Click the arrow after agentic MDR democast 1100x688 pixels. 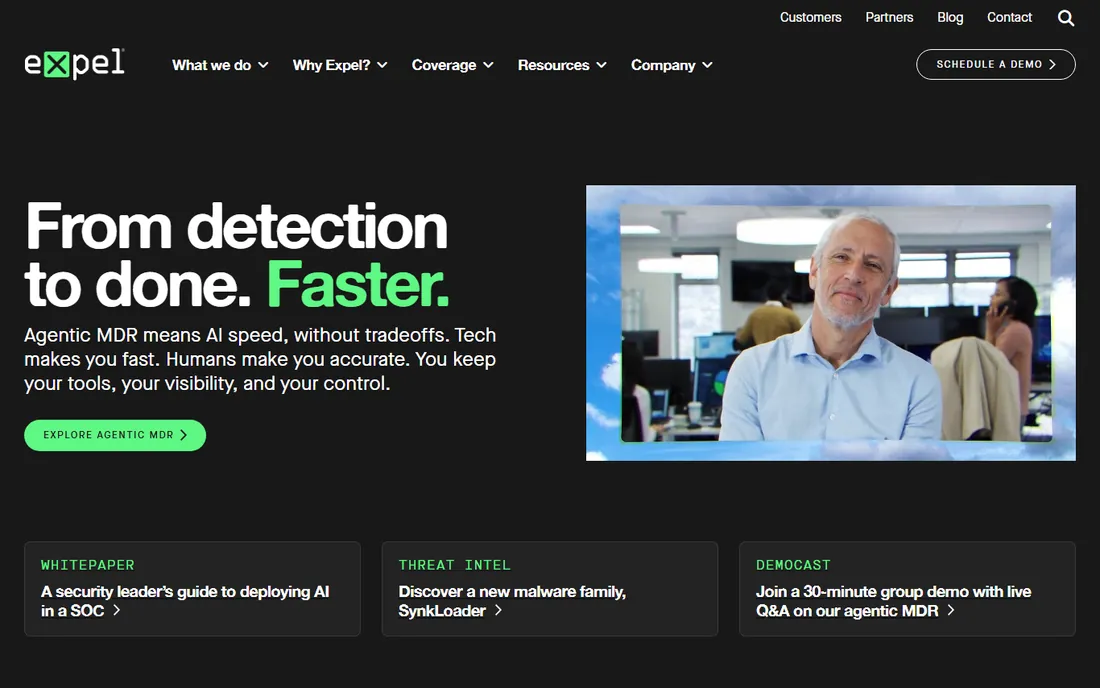tap(951, 610)
